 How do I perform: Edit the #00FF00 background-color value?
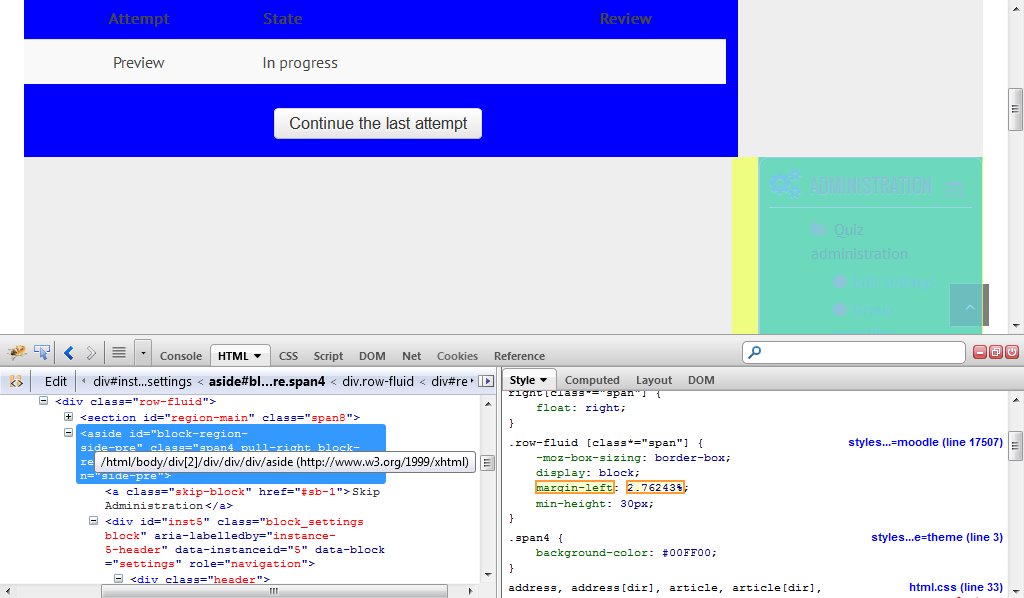(x=688, y=553)
